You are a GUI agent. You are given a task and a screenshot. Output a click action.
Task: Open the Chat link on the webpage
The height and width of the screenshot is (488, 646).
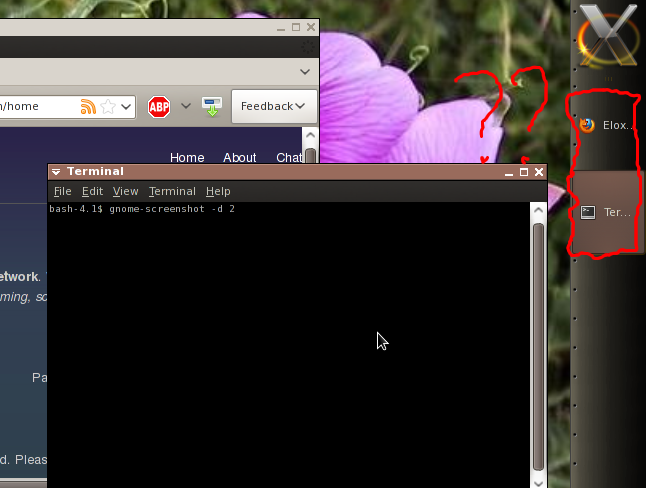(x=289, y=157)
